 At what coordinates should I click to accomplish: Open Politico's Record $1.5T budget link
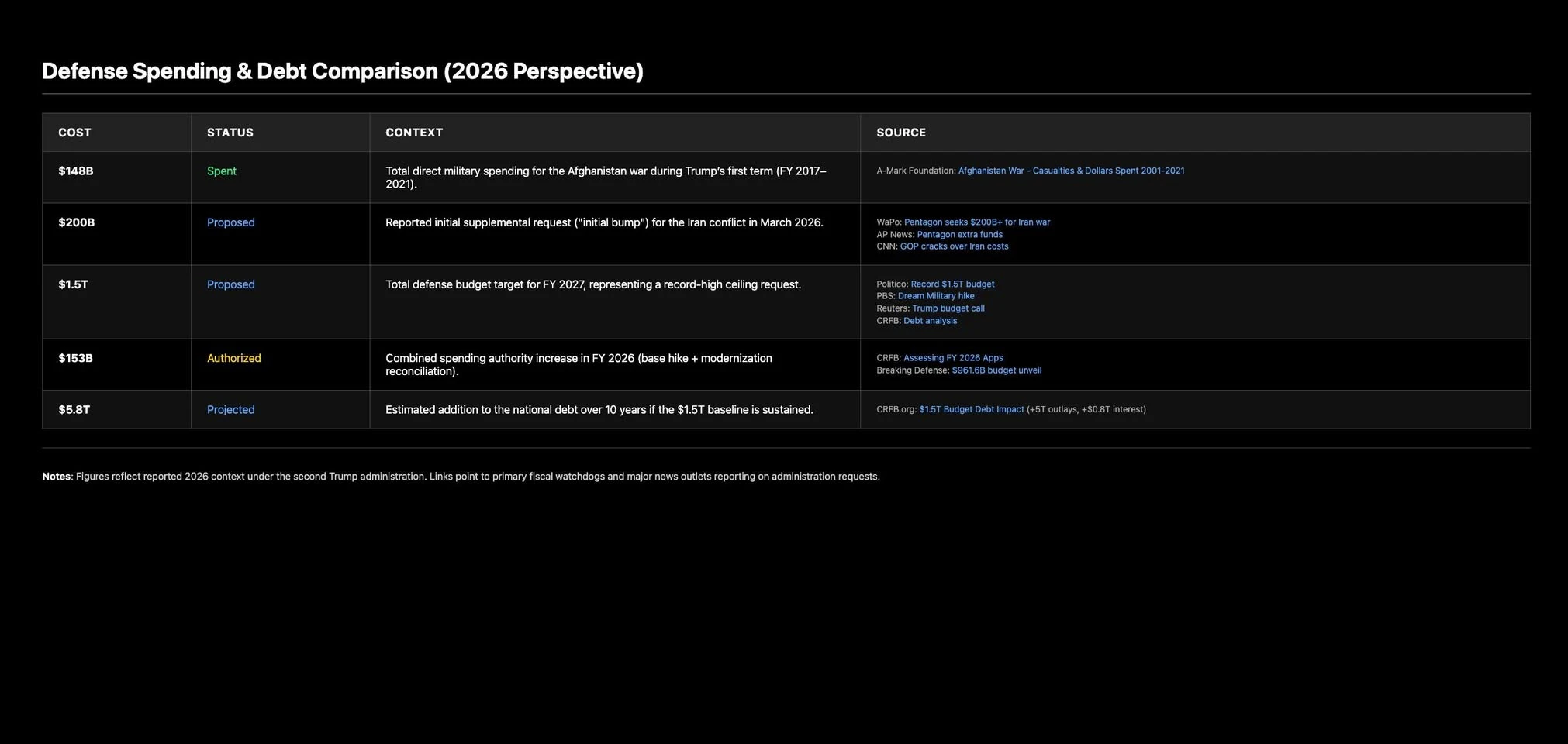(x=952, y=284)
